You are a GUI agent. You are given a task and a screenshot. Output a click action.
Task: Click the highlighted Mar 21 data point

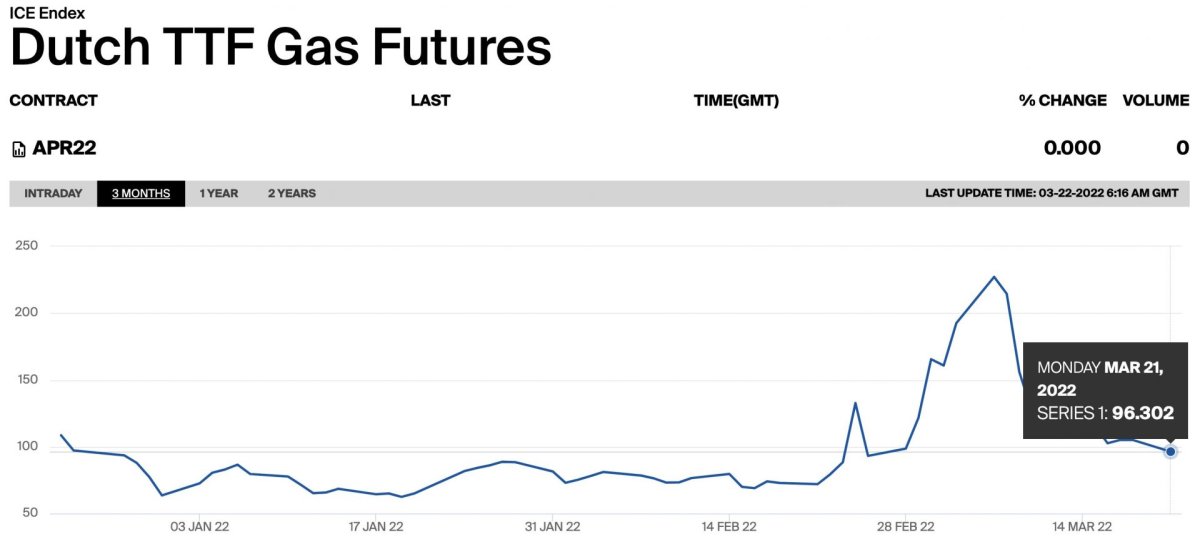[1170, 452]
